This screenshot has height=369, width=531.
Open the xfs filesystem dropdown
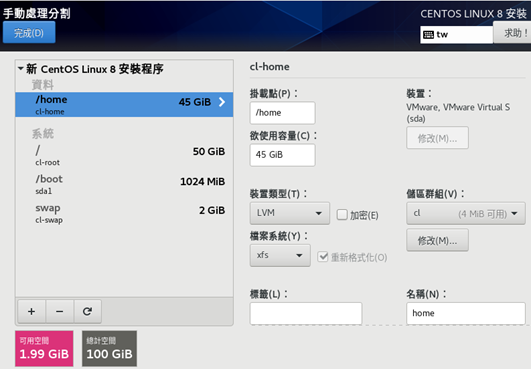280,255
